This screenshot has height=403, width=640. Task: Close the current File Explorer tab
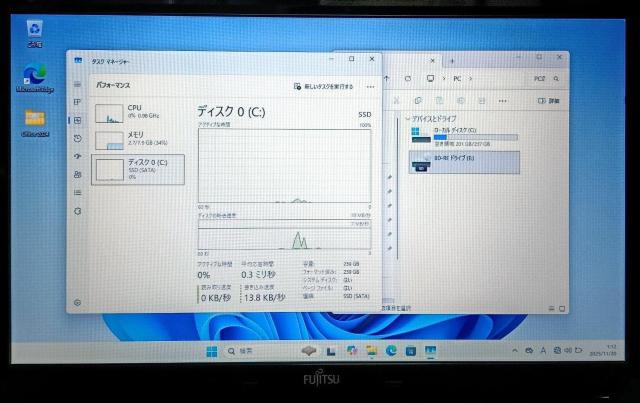pos(433,61)
